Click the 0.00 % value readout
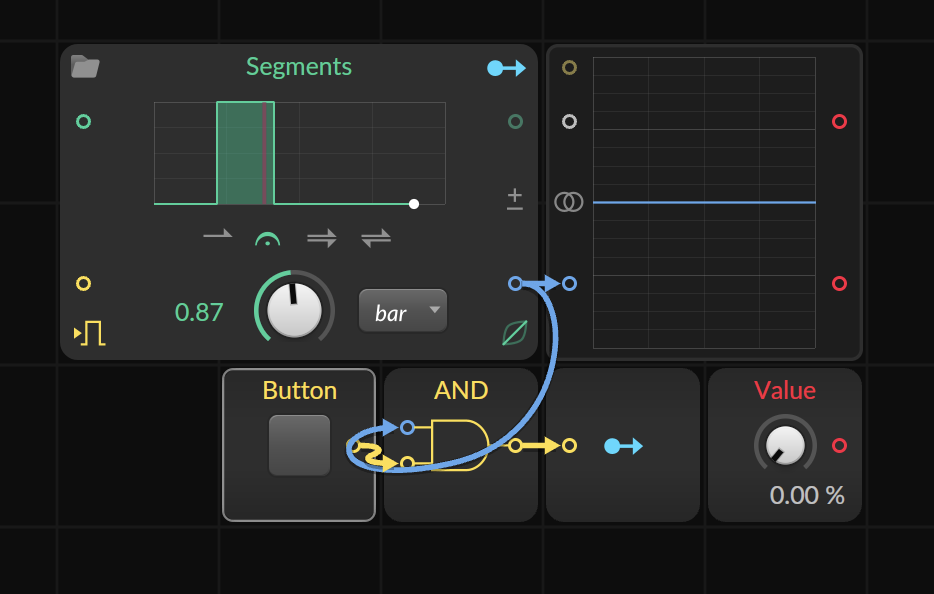The height and width of the screenshot is (594, 934). (807, 495)
